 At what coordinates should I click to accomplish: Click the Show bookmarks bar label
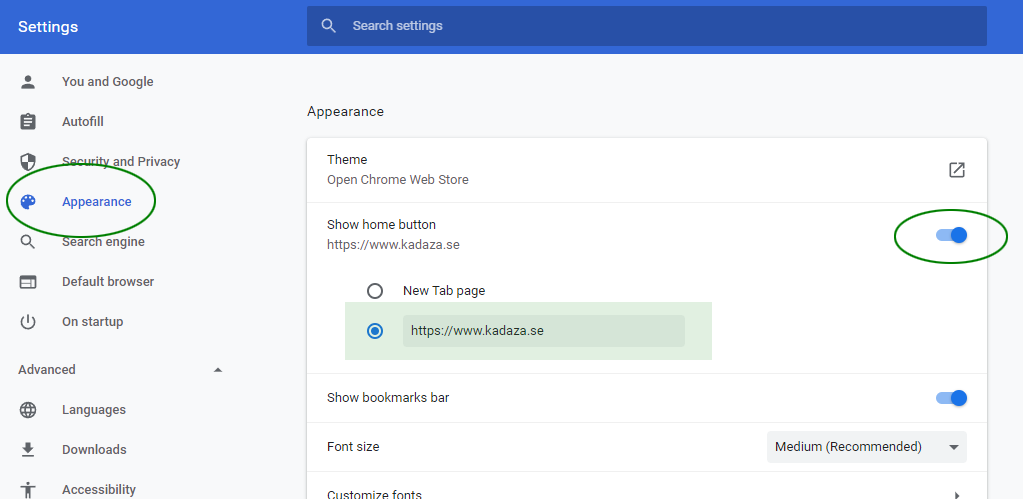coord(388,397)
